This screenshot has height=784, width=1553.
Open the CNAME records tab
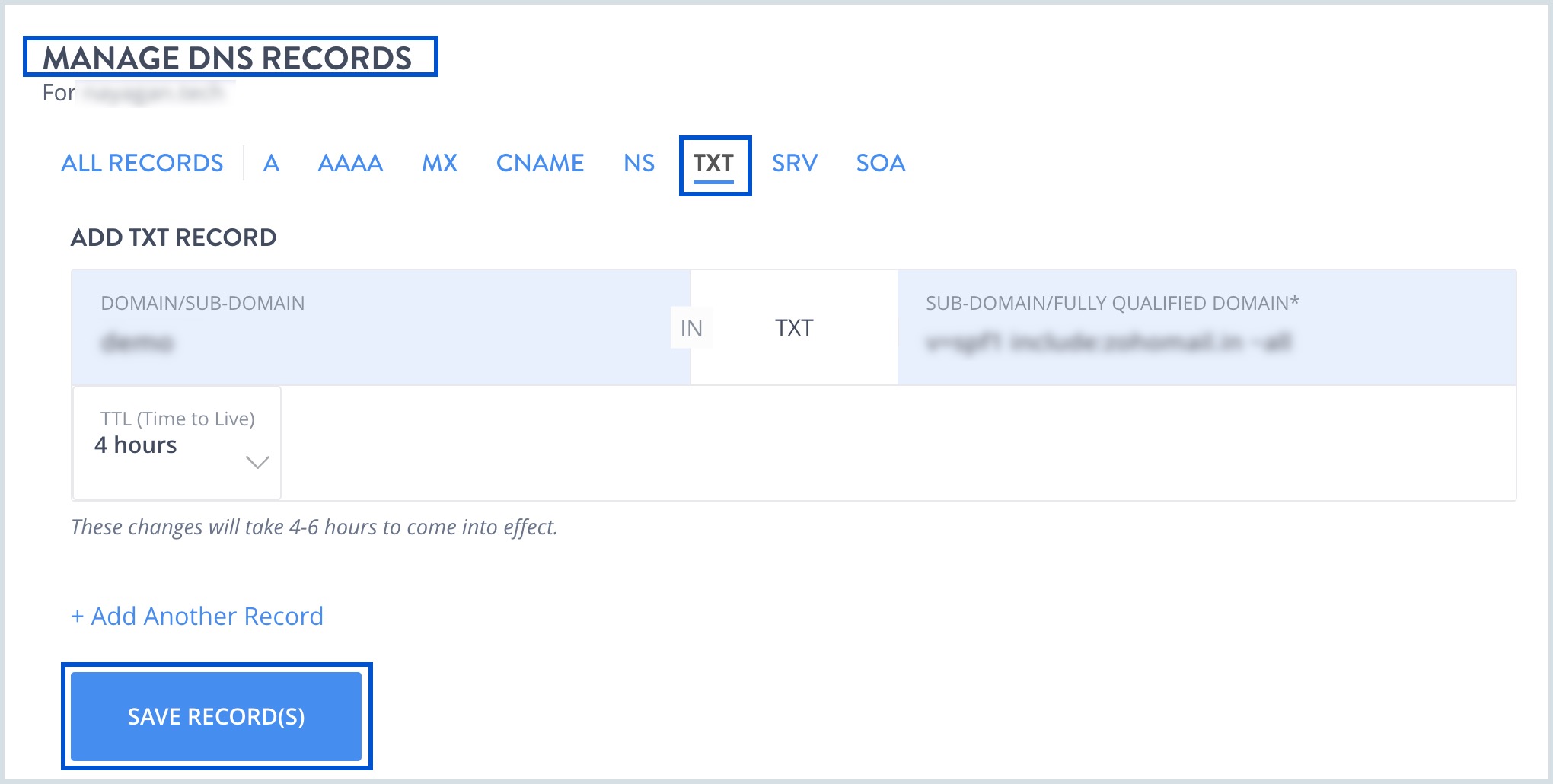540,163
